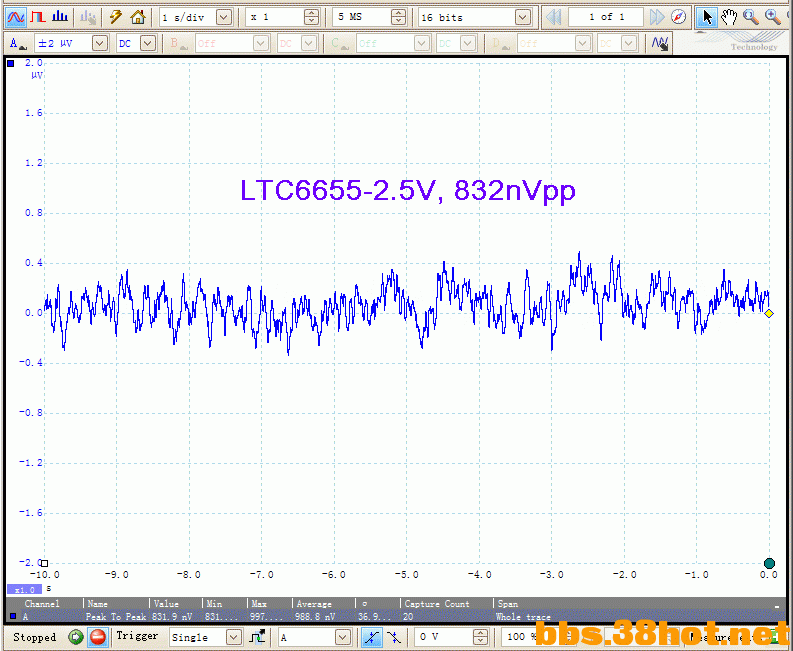Image resolution: width=793 pixels, height=651 pixels.
Task: Adjust the x 1 zoom factor stepper
Action: click(312, 17)
